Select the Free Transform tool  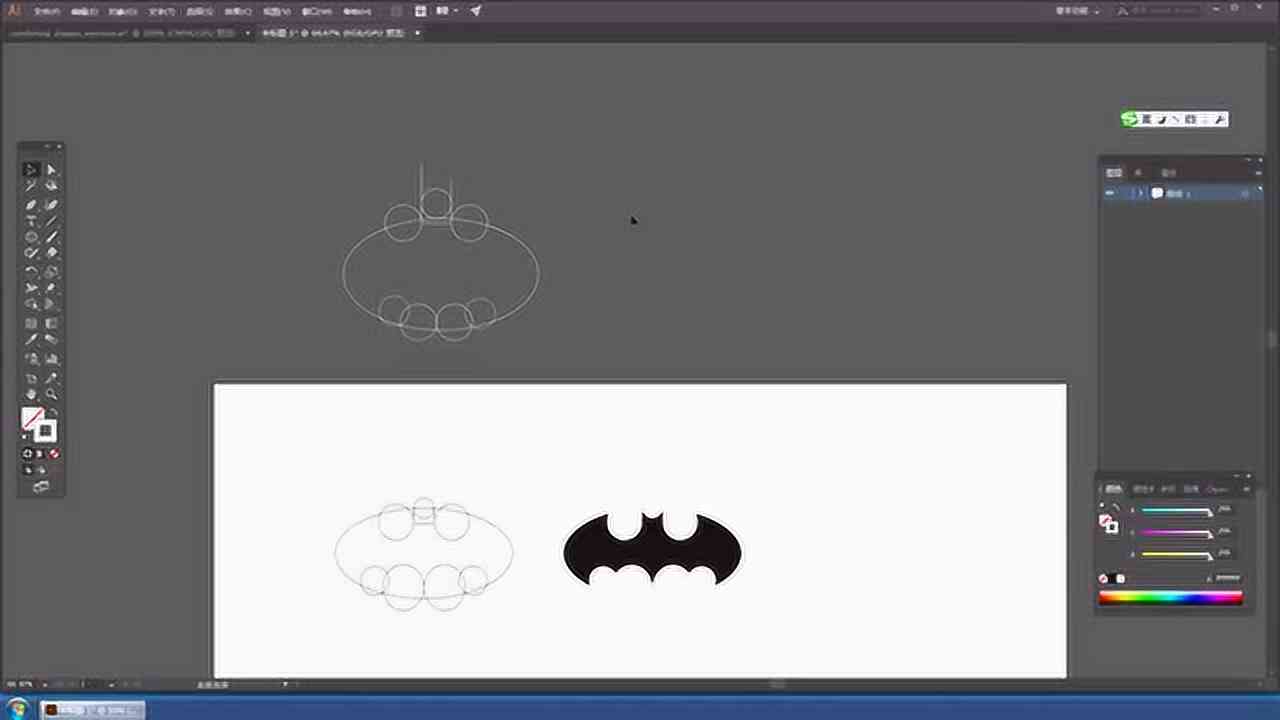tap(51, 288)
